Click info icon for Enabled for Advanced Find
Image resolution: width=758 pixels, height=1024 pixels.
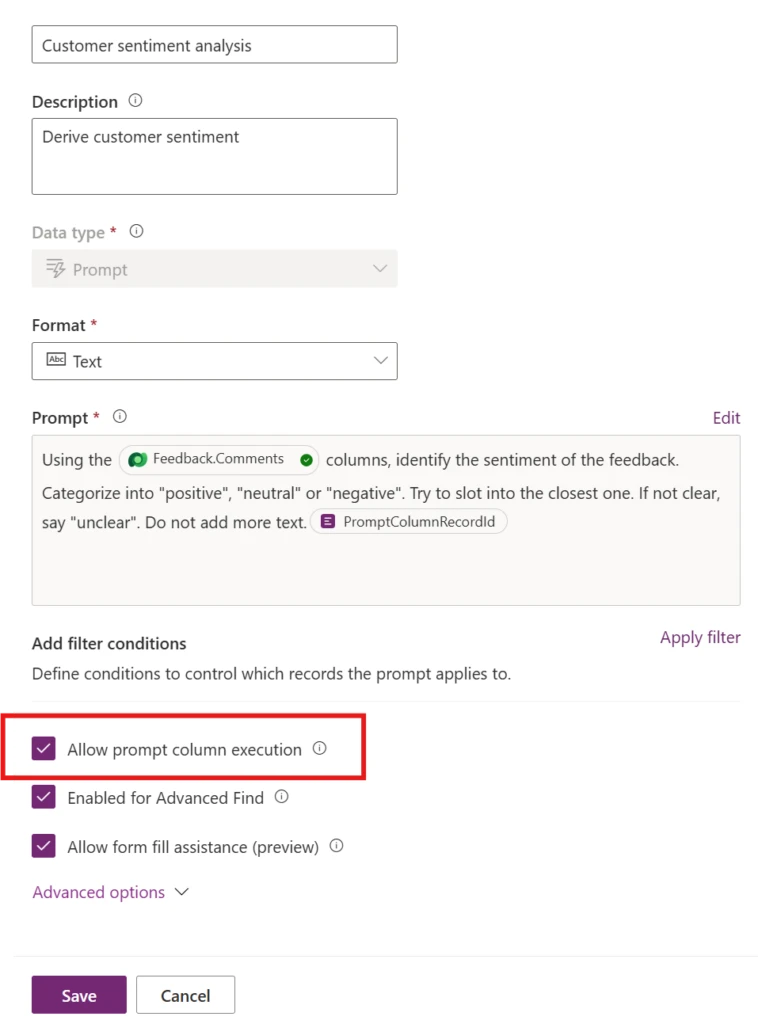[x=281, y=797]
